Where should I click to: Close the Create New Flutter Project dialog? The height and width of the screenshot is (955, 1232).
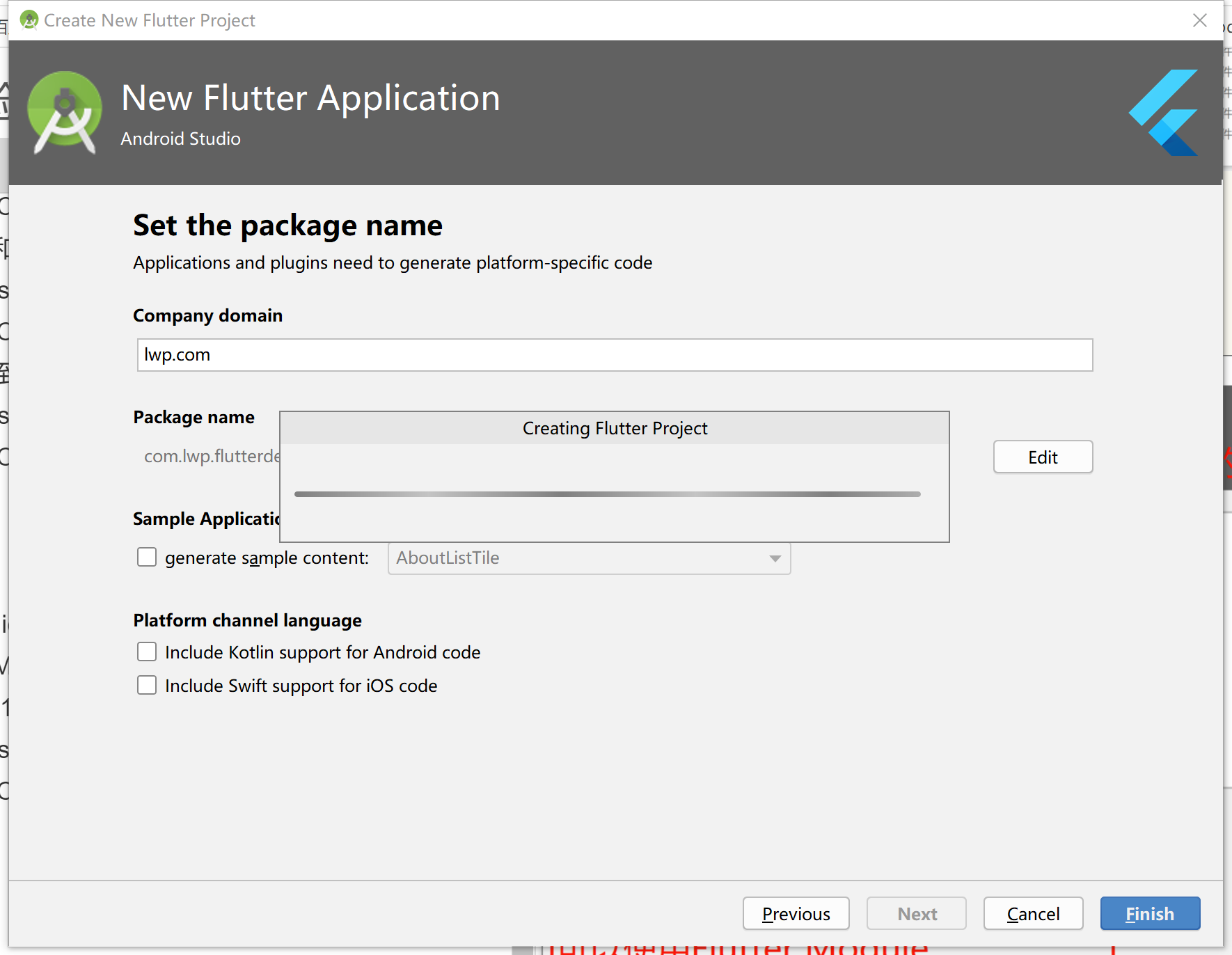[x=1199, y=20]
